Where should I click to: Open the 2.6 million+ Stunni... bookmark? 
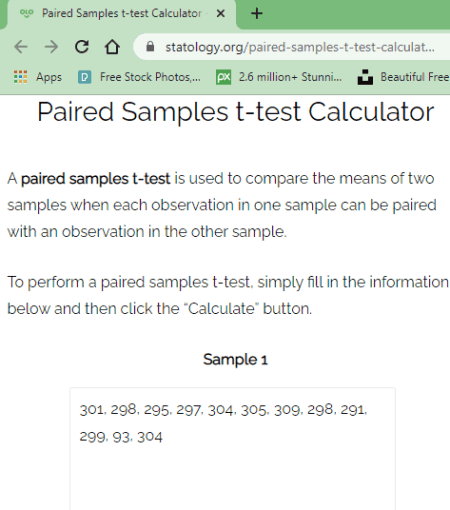279,77
